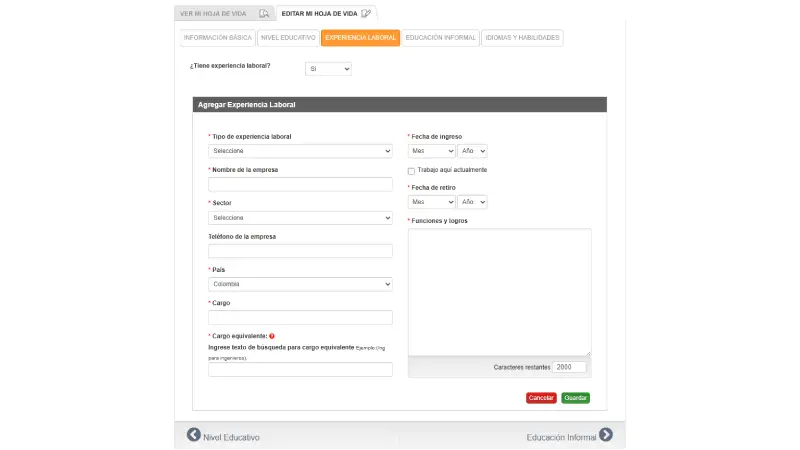Click the pencil icon on Editar Mi Hoja de Vida
The image size is (800, 450).
coord(366,13)
